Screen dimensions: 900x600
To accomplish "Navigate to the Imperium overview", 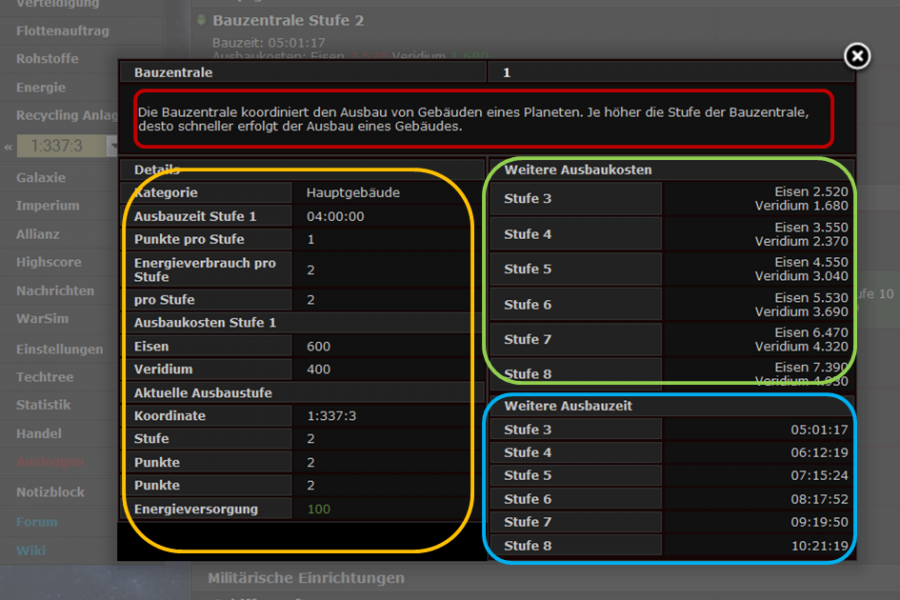I will (x=47, y=205).
